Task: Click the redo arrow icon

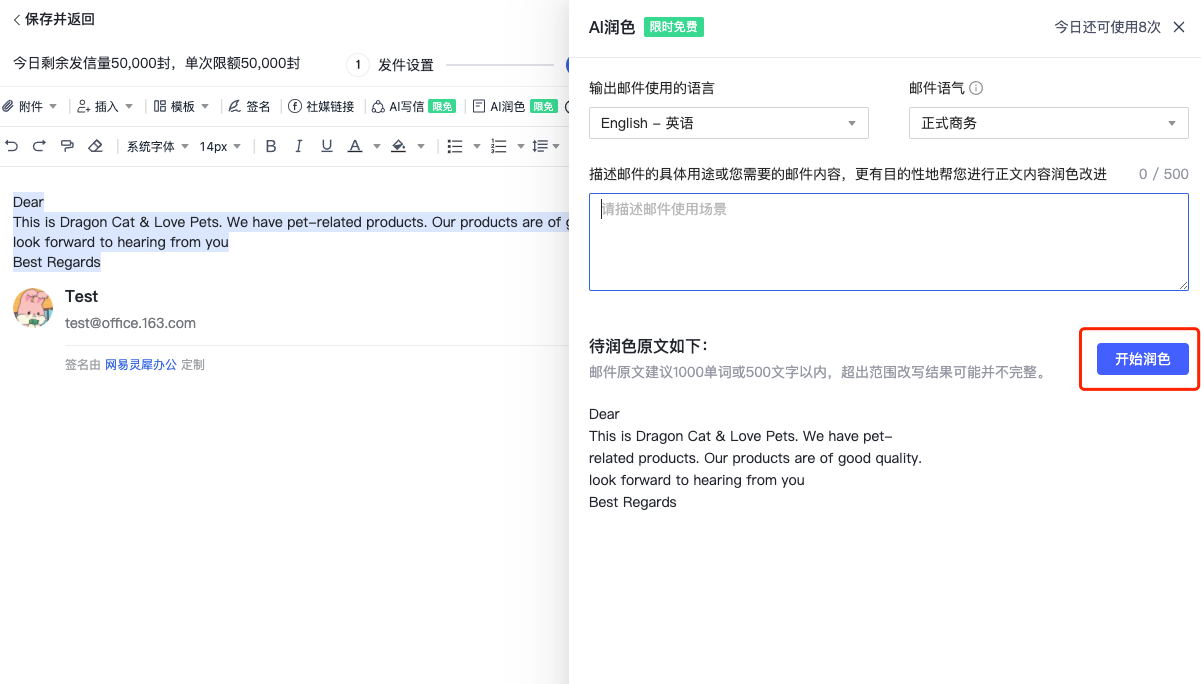Action: [39, 146]
